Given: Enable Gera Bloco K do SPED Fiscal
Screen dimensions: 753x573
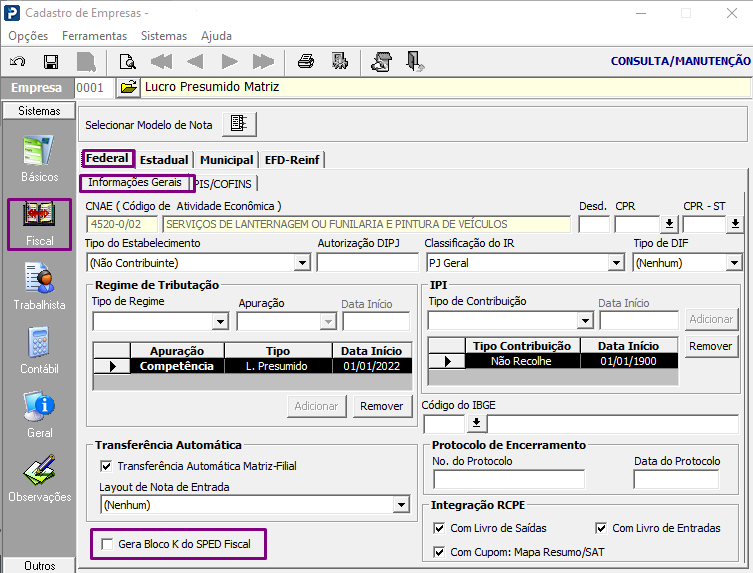Looking at the screenshot, I should (x=107, y=545).
